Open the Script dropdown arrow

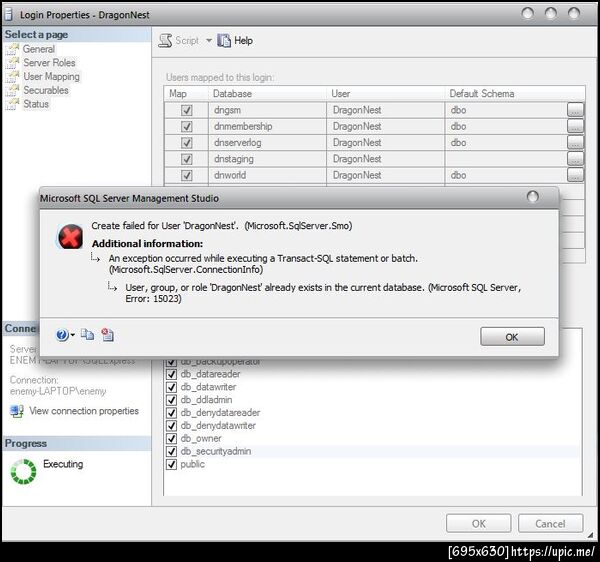(209, 40)
